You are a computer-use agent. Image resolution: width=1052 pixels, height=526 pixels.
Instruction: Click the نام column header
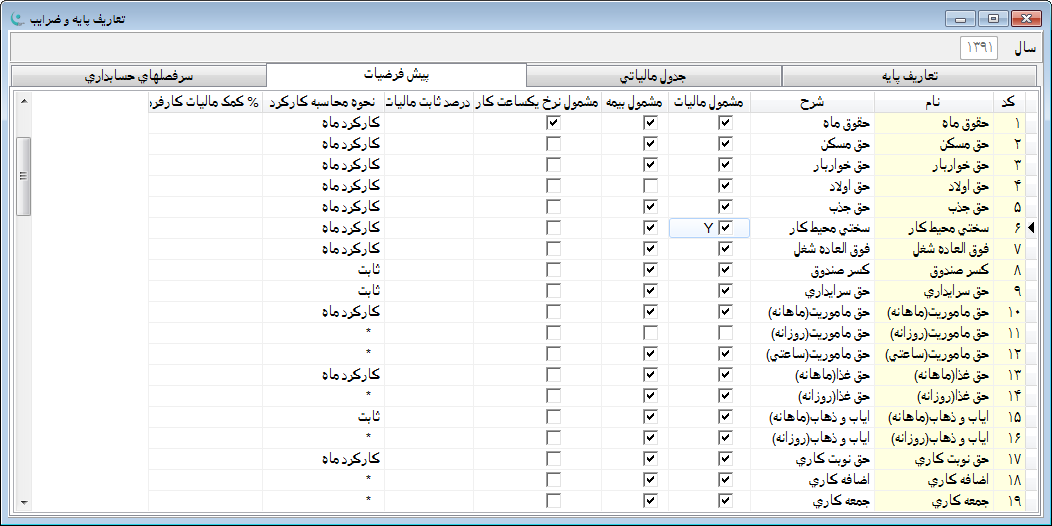(932, 102)
